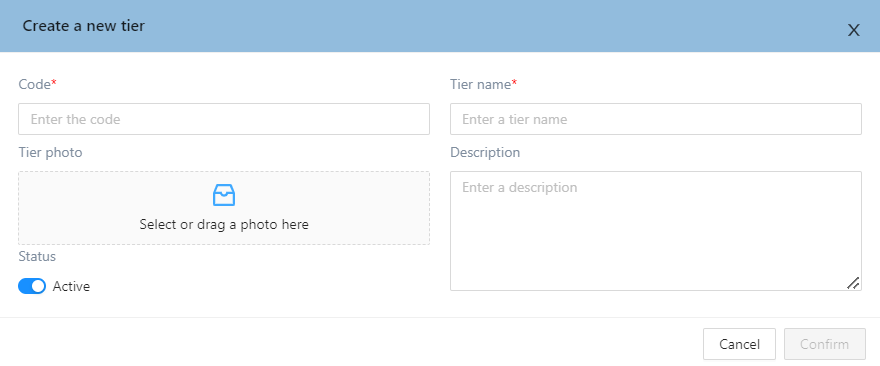This screenshot has height=366, width=880.
Task: Click "Select or drag a photo here" text
Action: click(x=224, y=225)
